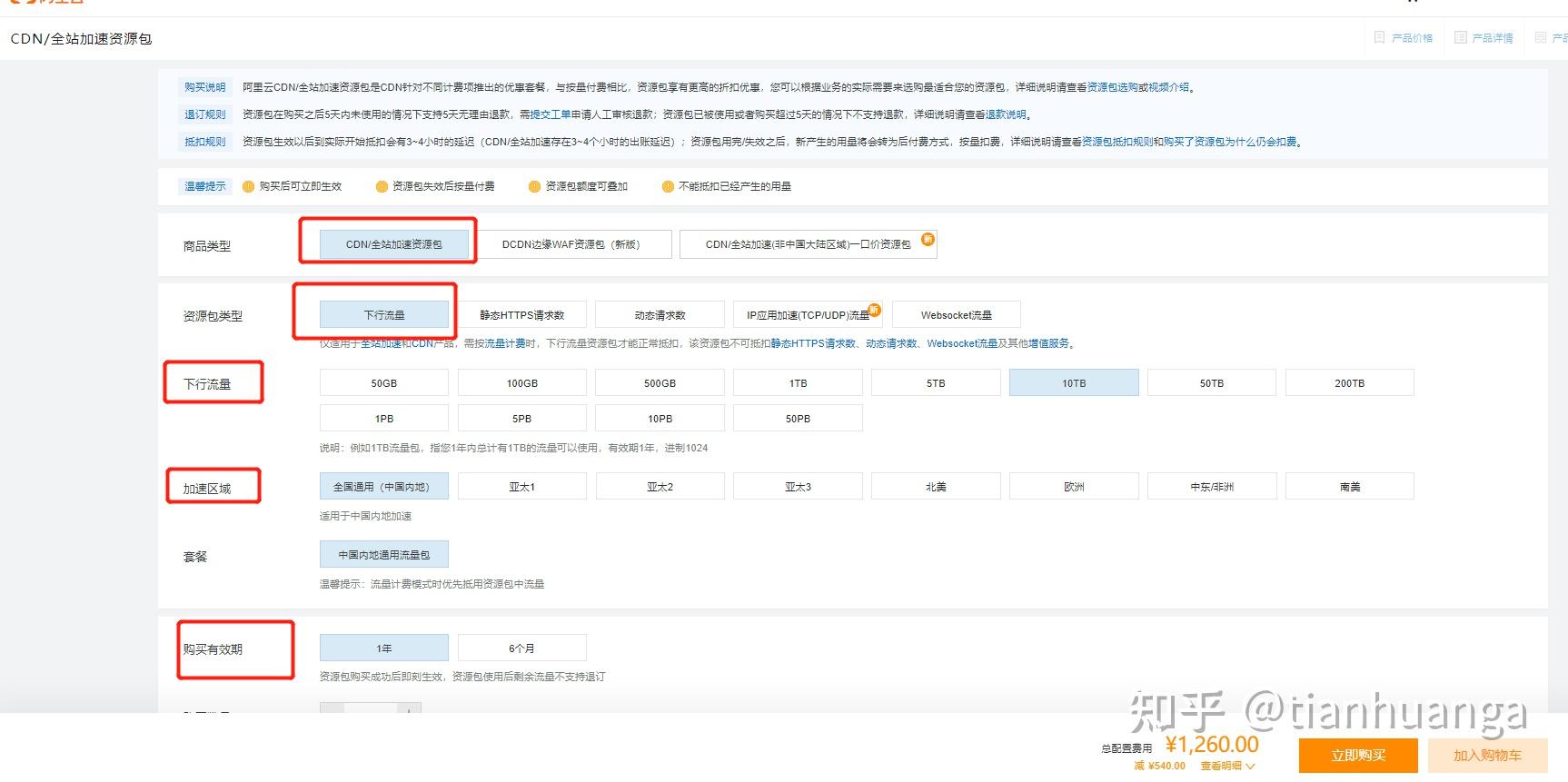
Task: Open the 产品价格 document icon
Action: pyautogui.click(x=1379, y=37)
